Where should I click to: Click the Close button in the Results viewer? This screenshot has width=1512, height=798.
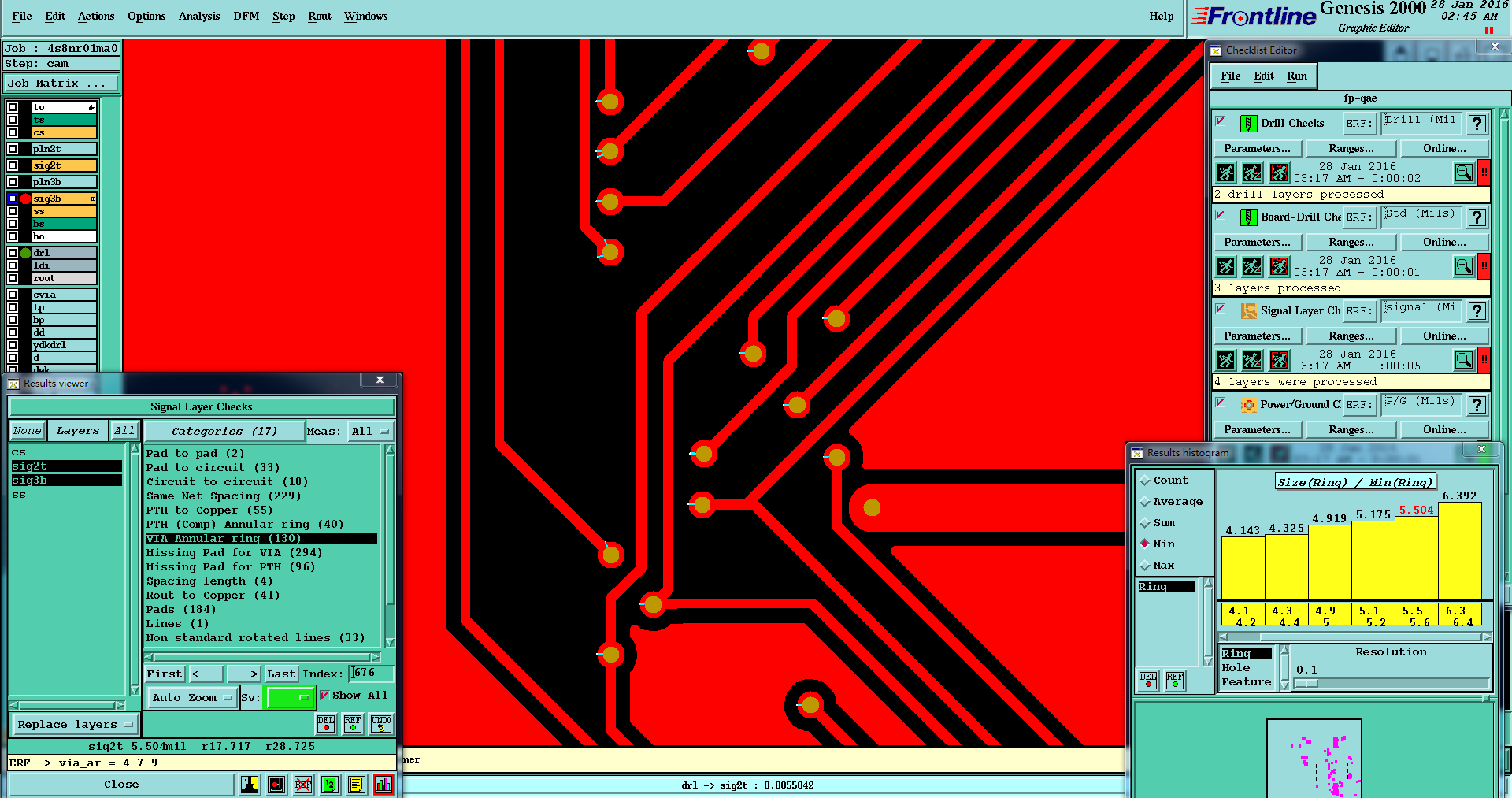[x=121, y=785]
